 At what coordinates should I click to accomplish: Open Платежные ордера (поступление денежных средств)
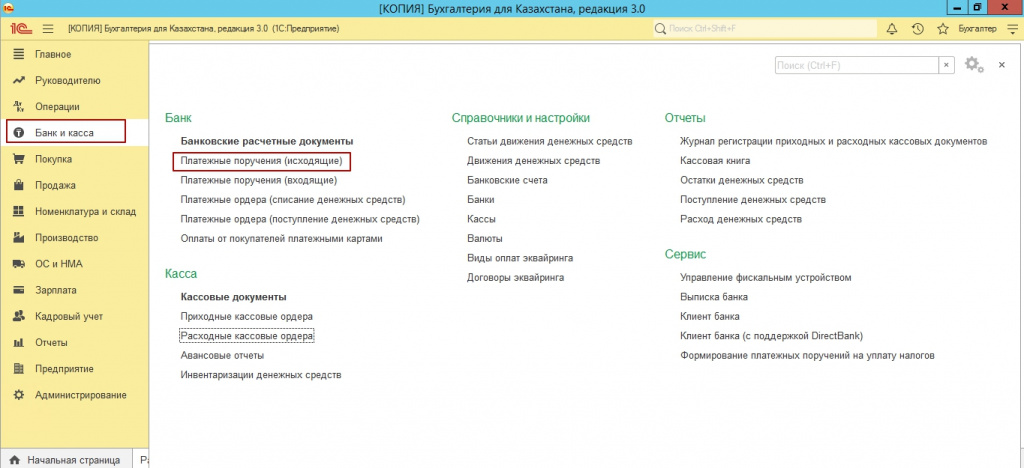300,219
